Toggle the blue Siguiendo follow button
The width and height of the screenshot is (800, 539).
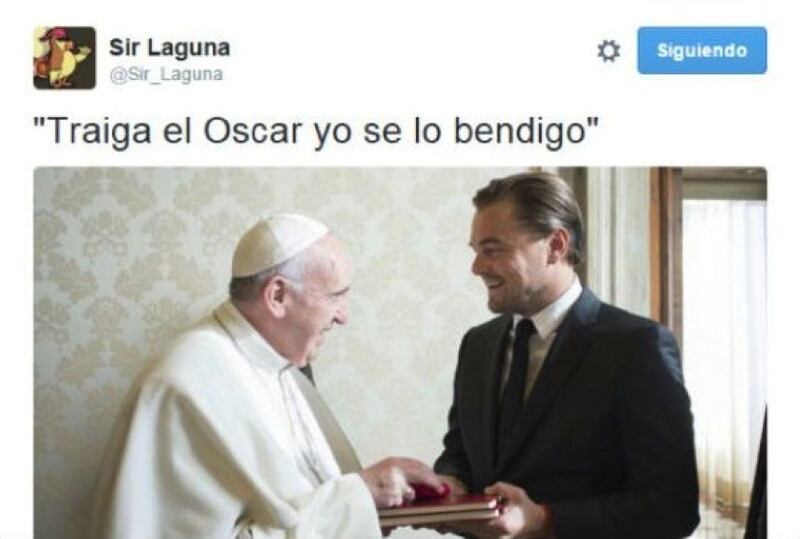702,51
